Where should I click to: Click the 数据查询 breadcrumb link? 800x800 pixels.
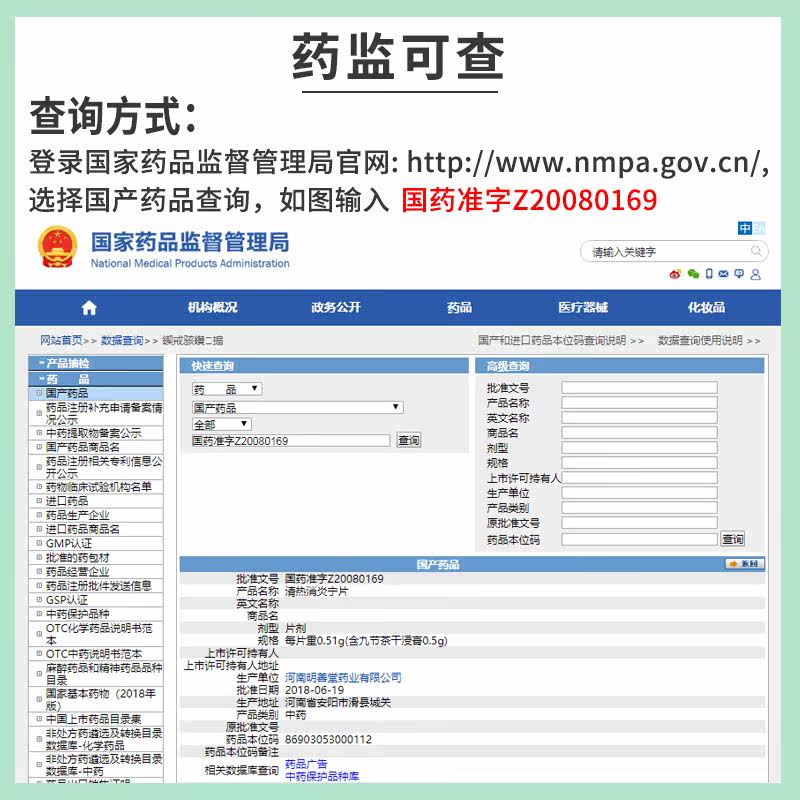[x=122, y=340]
